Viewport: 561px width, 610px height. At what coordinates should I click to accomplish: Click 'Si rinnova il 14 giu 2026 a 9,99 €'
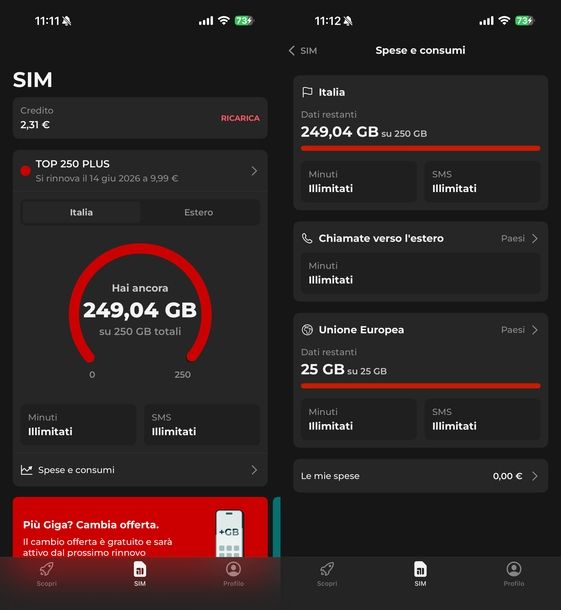click(107, 179)
